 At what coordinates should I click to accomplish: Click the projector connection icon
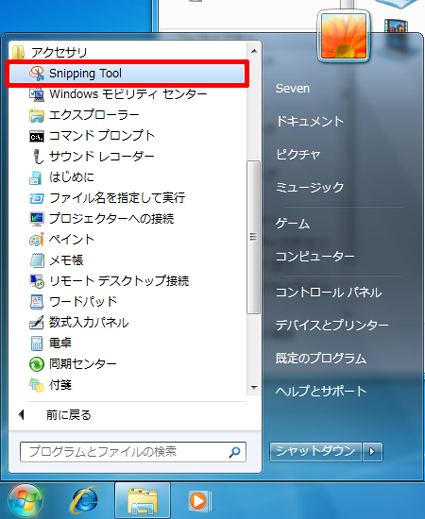(x=37, y=219)
